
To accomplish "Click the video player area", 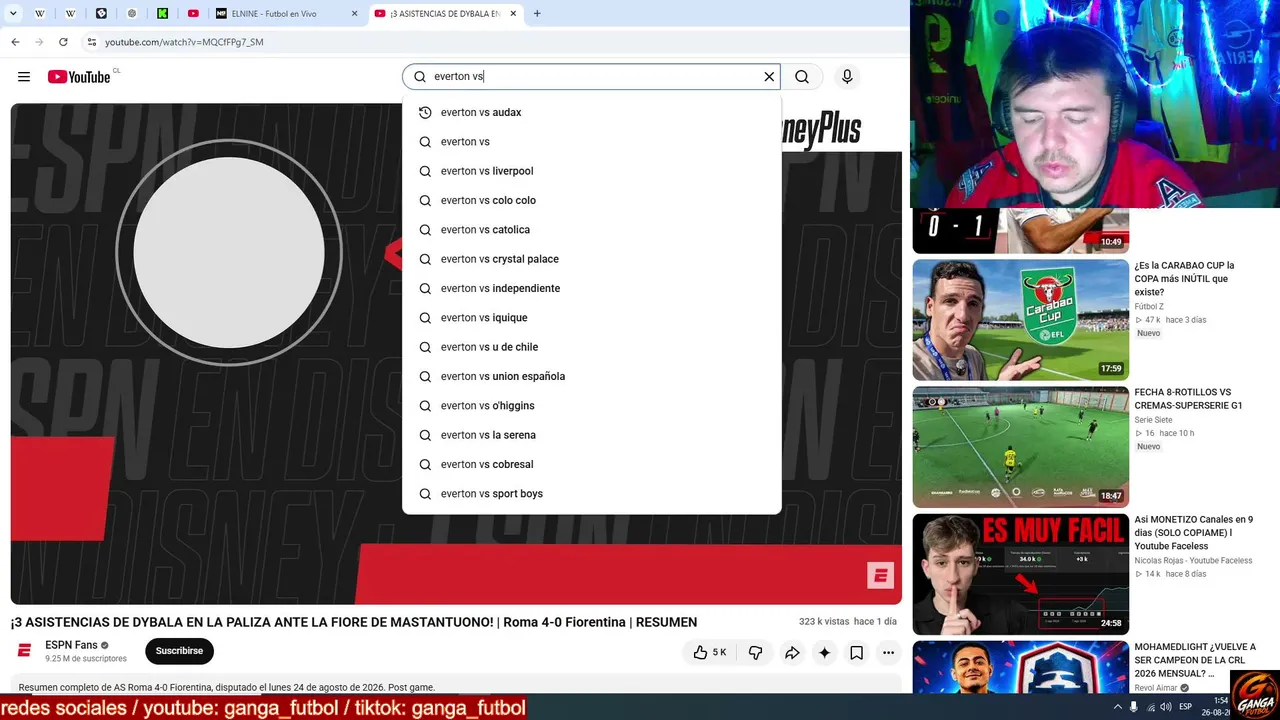I will (x=456, y=354).
